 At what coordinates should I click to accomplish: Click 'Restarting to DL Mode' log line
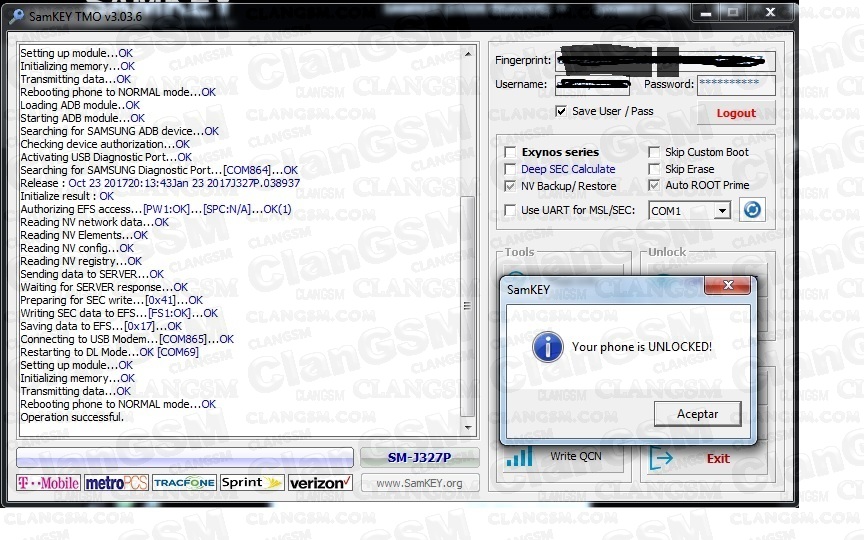tap(110, 352)
